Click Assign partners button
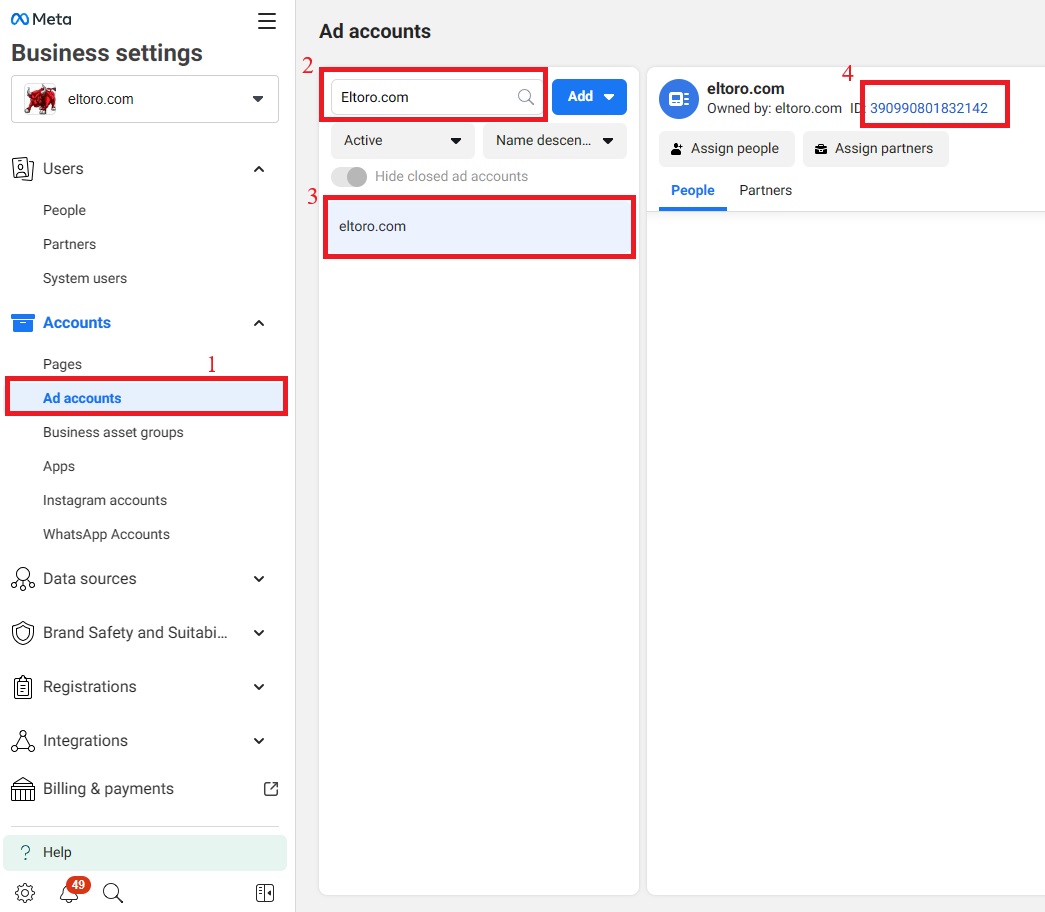The width and height of the screenshot is (1045, 912). click(876, 149)
